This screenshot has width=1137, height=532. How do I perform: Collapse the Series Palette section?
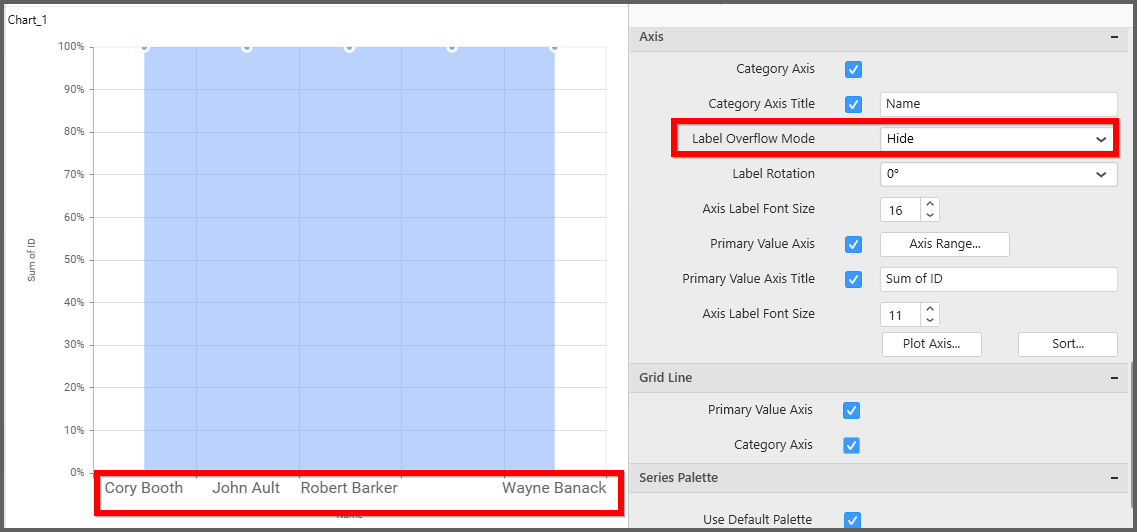click(x=1113, y=478)
